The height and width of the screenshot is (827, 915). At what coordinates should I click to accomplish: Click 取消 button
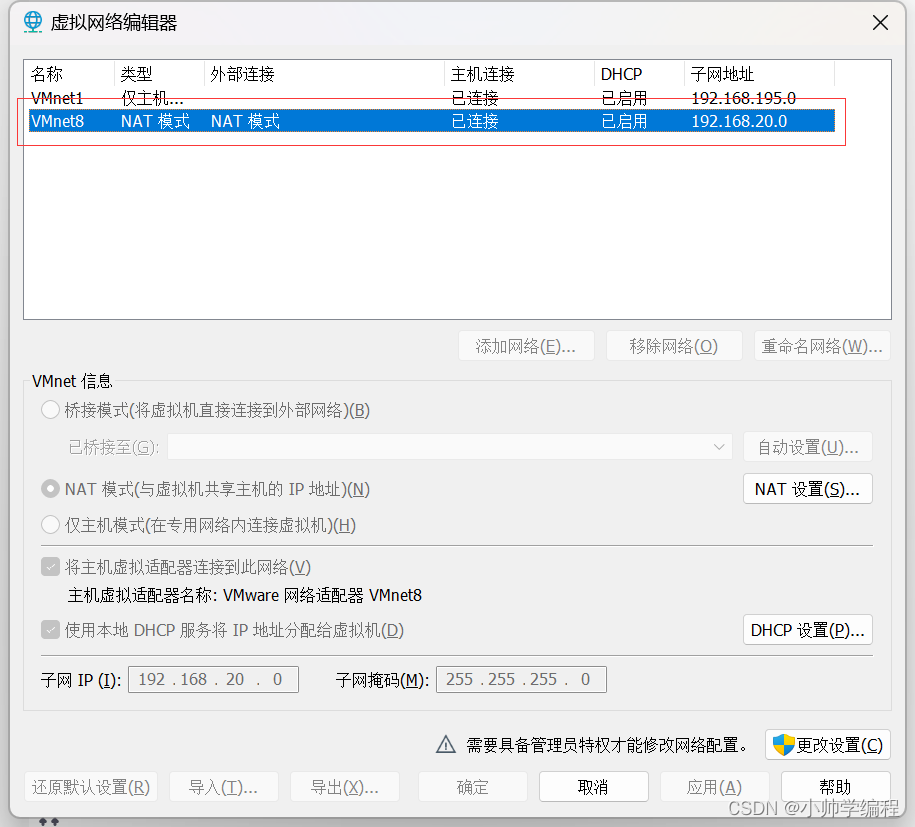pyautogui.click(x=593, y=787)
